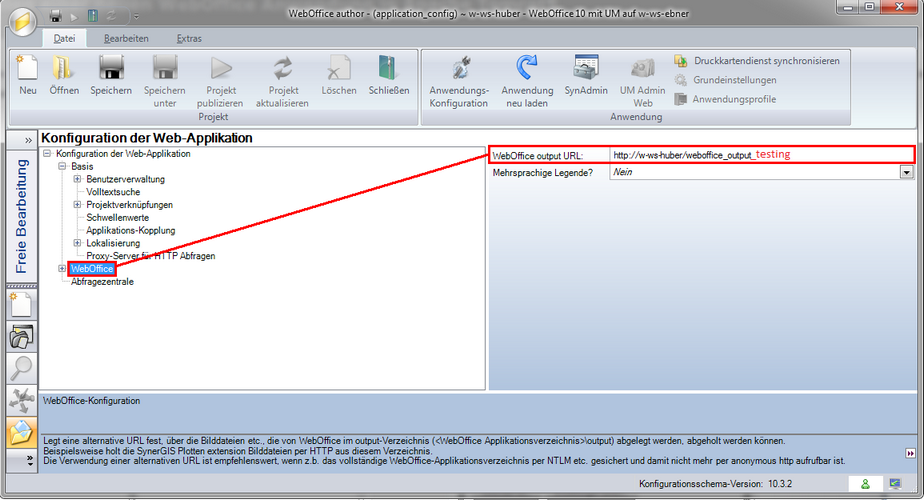Switch to the Datei tab
The height and width of the screenshot is (500, 924).
click(64, 38)
